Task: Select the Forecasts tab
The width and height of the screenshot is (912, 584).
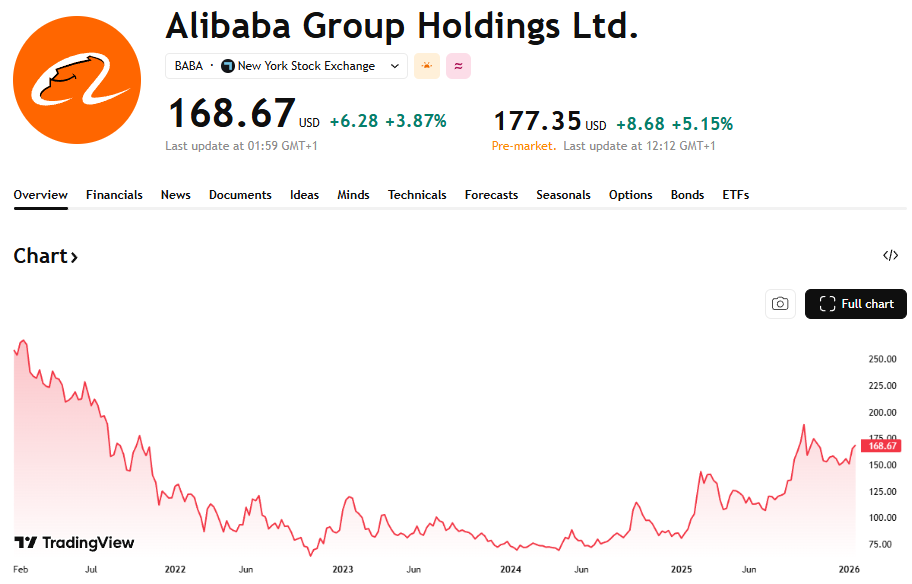Action: point(491,195)
